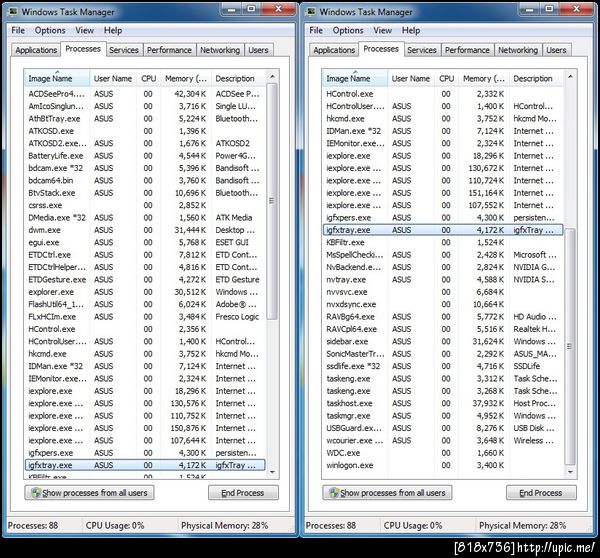Click Show processes from all users, right window

[388, 493]
